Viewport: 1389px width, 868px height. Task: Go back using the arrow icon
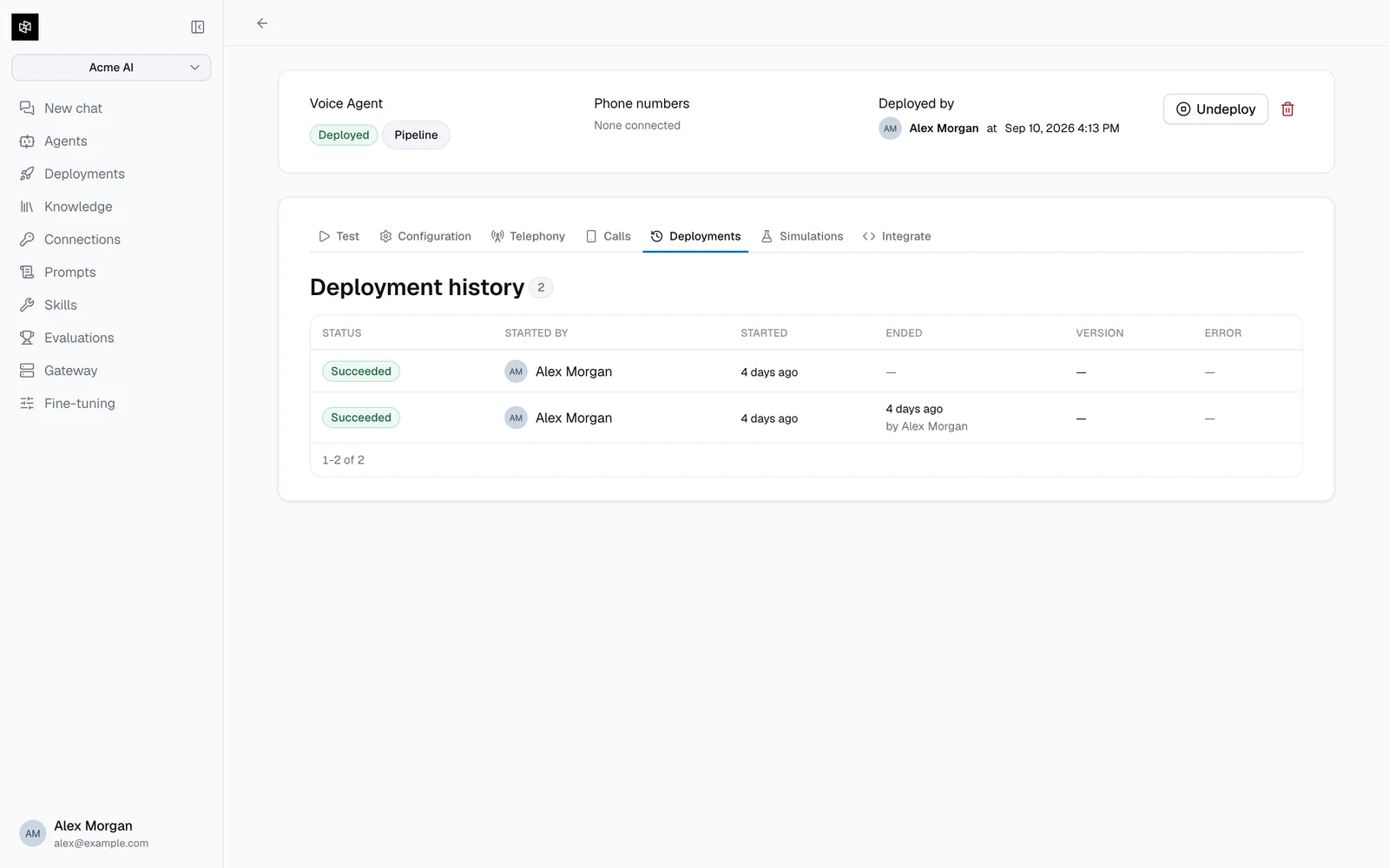tap(262, 23)
